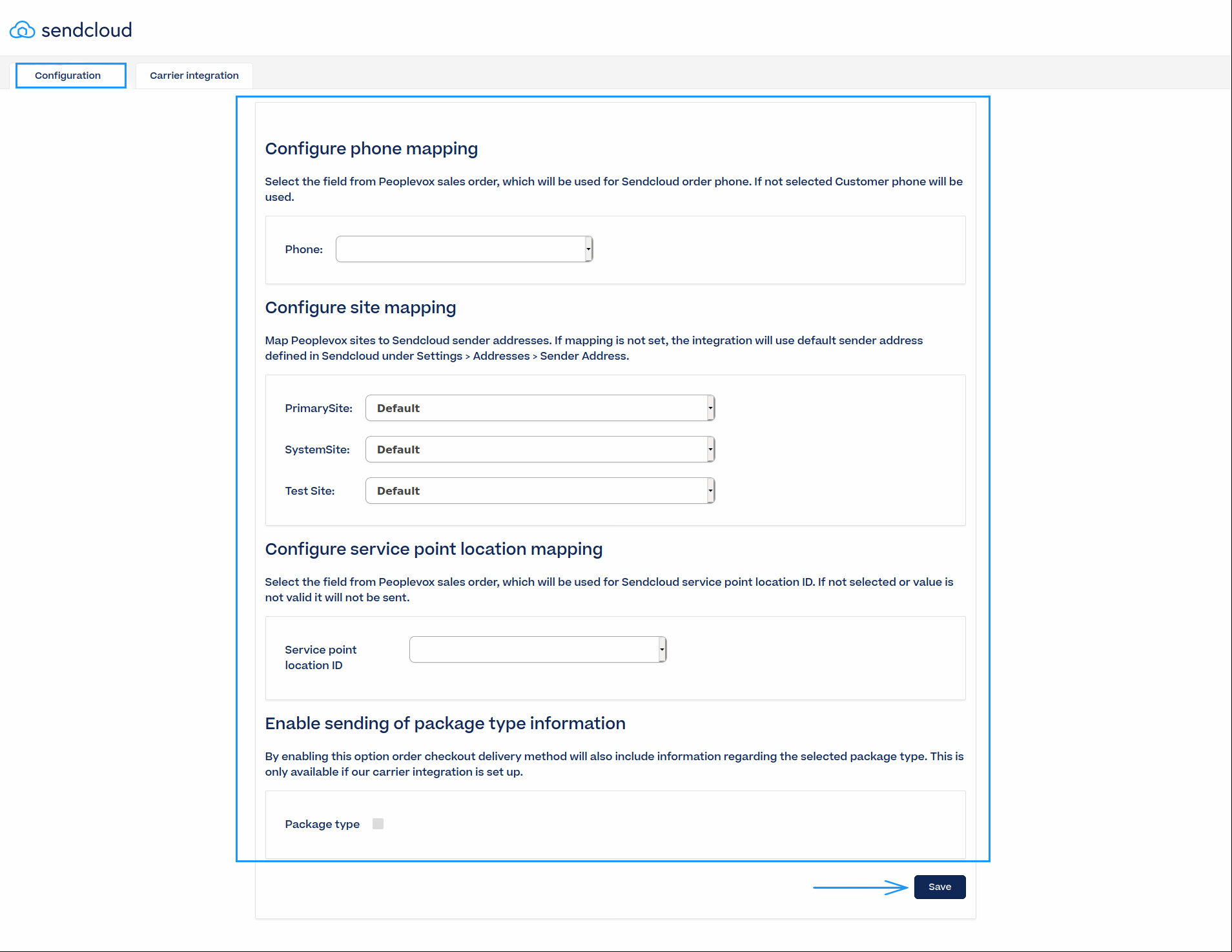Image resolution: width=1232 pixels, height=952 pixels.
Task: Open the Configuration tab
Action: 71,76
